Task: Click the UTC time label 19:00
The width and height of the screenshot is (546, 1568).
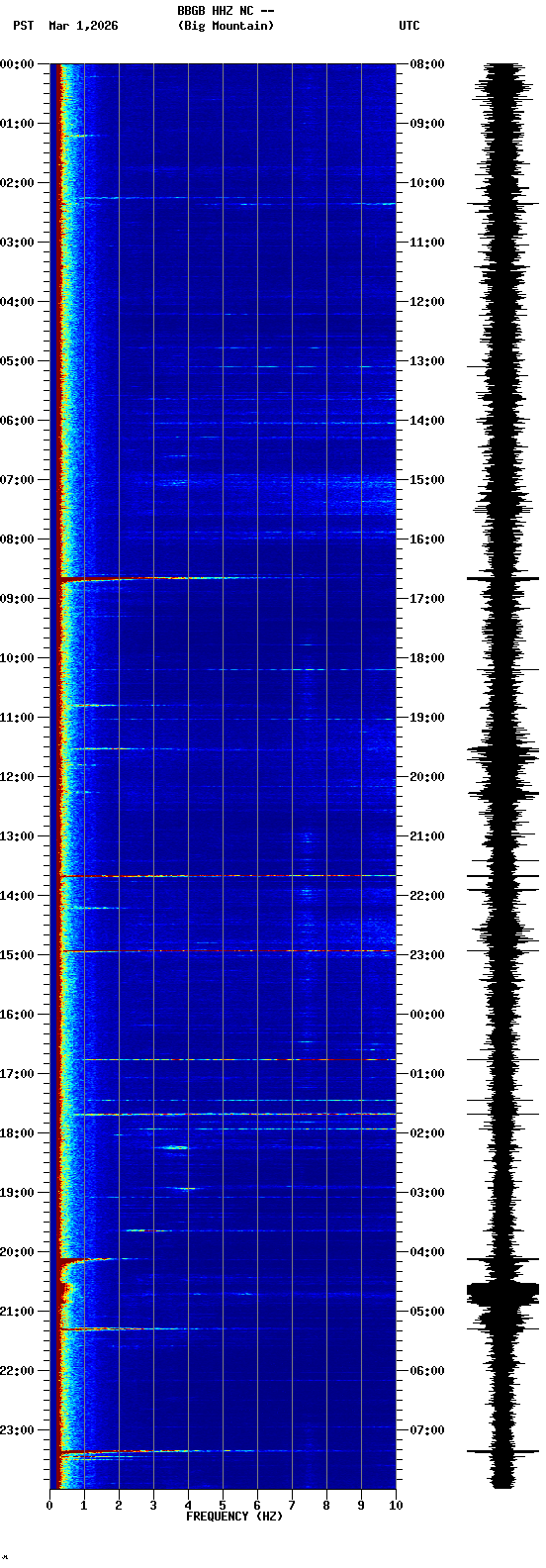Action: [427, 718]
